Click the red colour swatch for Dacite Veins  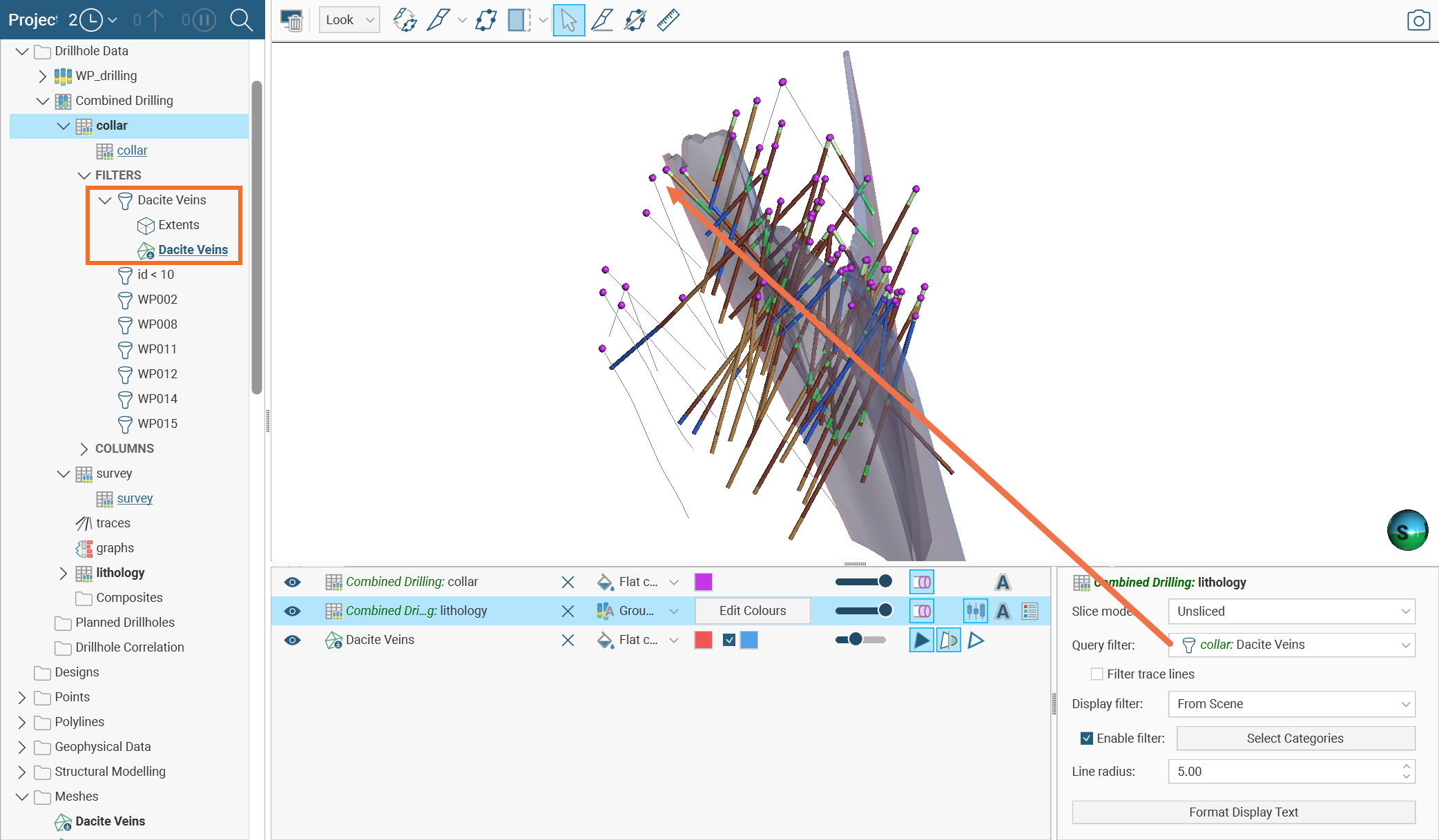click(703, 640)
